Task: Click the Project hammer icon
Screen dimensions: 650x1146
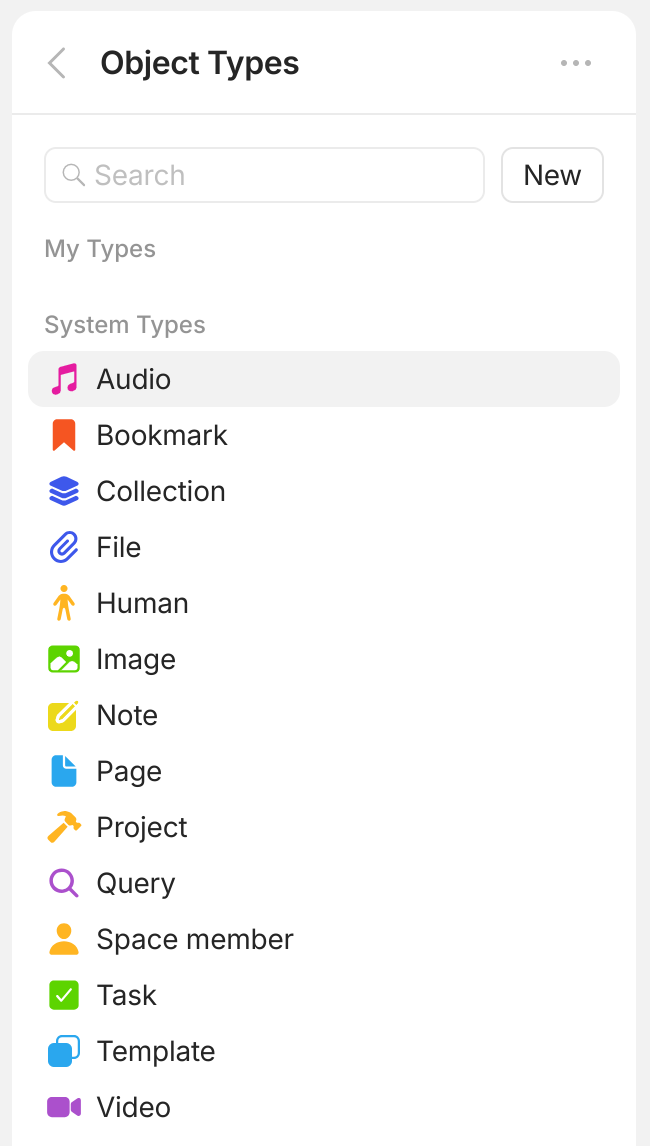Action: (64, 828)
